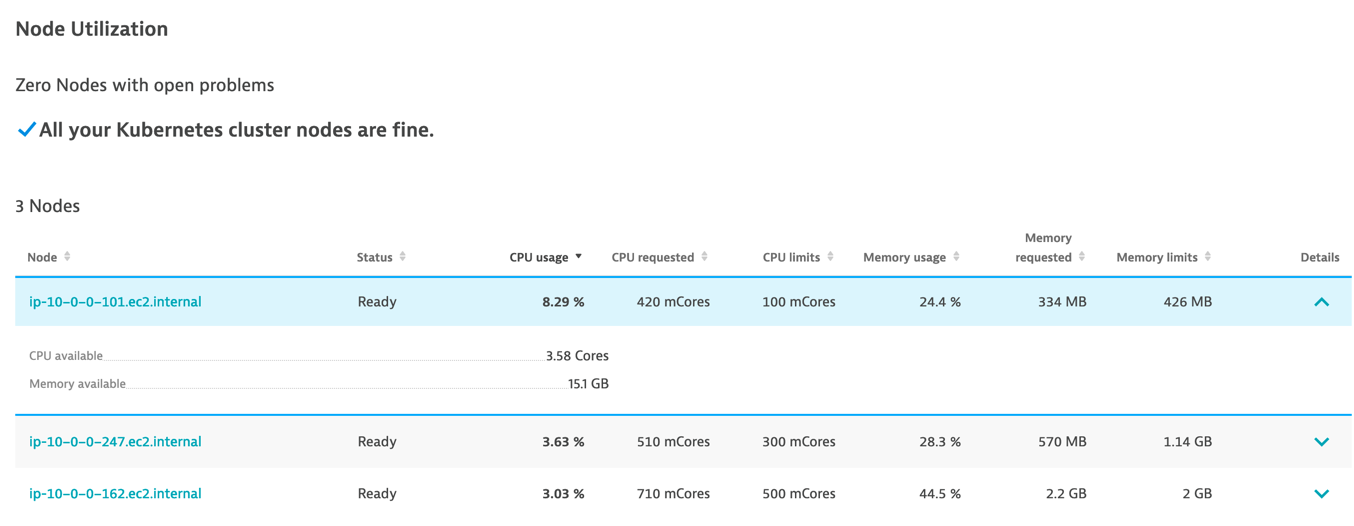Click the CPU usage column header
The image size is (1354, 526).
coord(539,257)
